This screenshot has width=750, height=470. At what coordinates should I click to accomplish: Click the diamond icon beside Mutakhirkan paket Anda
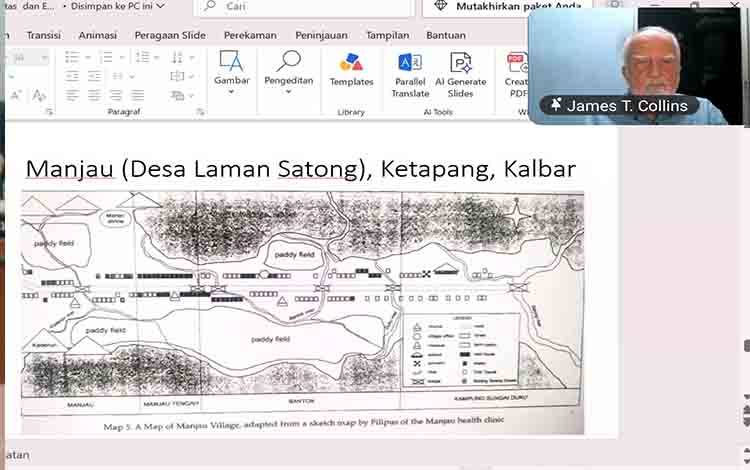[440, 6]
